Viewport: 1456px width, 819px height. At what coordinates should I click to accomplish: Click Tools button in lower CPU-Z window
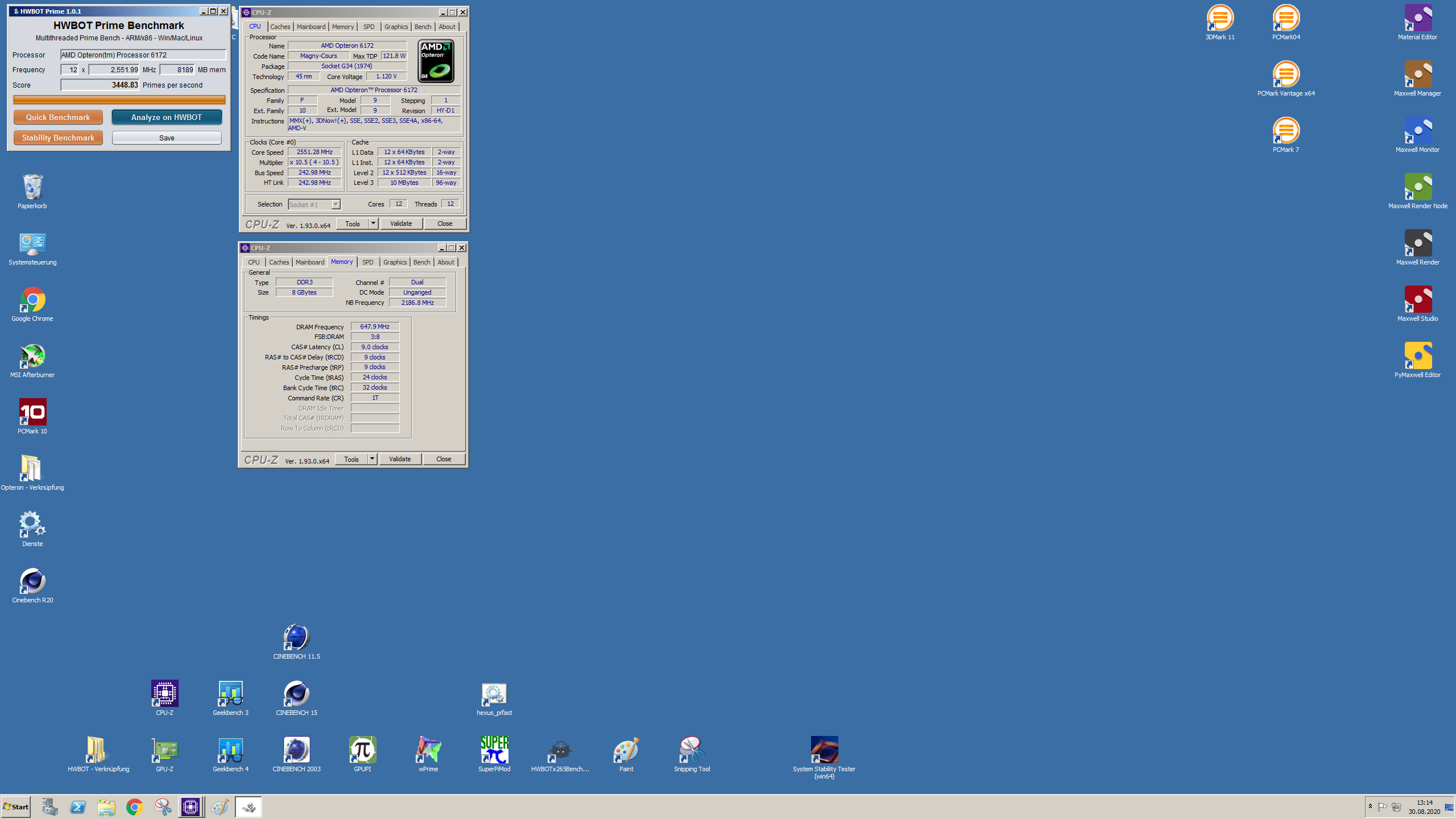(351, 459)
